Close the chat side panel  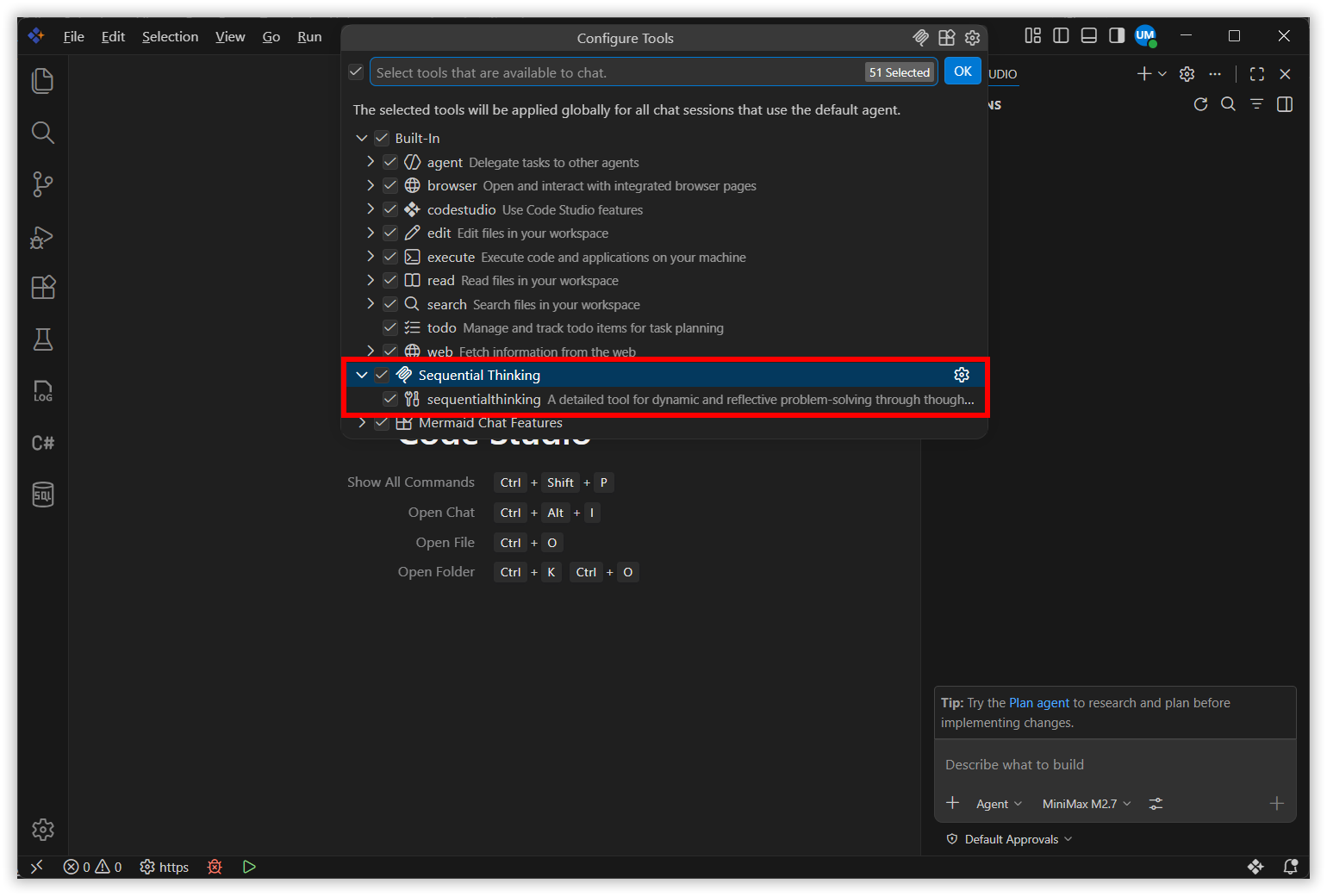[x=1285, y=74]
